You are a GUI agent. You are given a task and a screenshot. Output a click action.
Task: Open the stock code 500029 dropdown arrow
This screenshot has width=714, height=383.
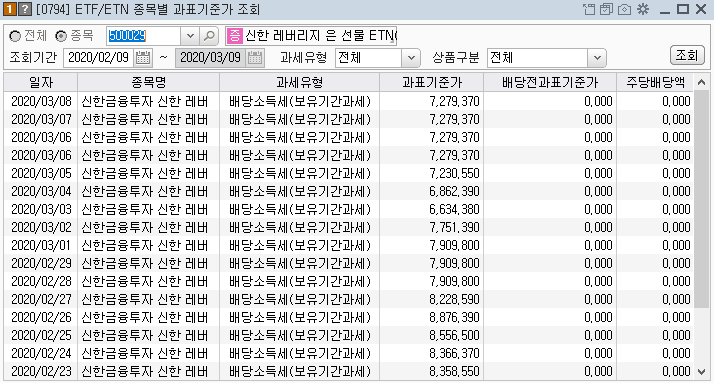click(x=190, y=36)
